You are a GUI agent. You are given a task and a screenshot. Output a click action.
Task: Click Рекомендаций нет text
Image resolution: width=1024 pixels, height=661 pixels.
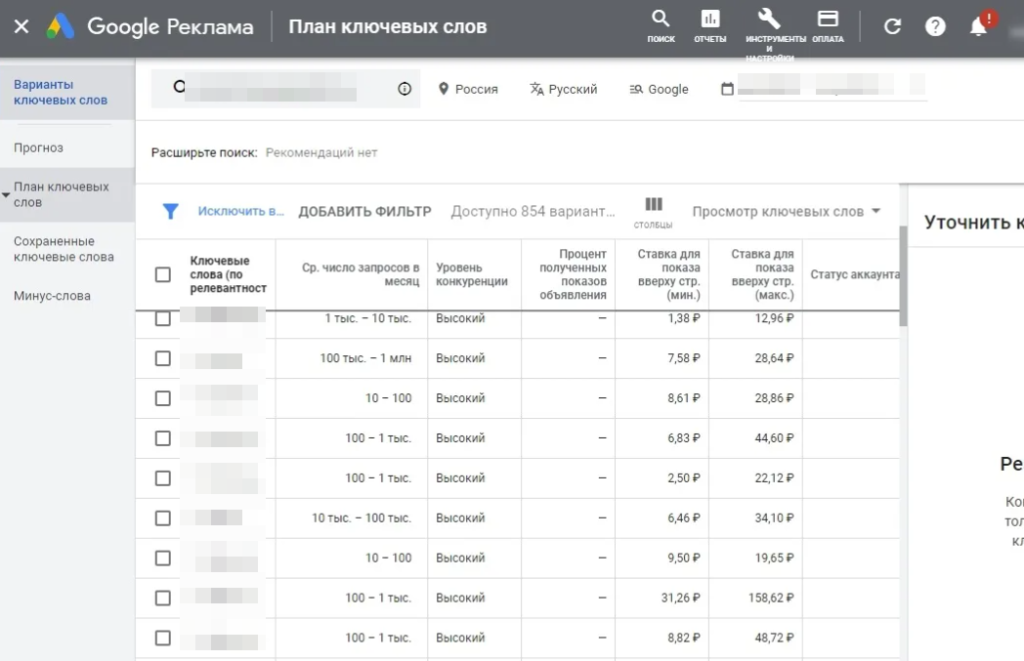click(321, 153)
